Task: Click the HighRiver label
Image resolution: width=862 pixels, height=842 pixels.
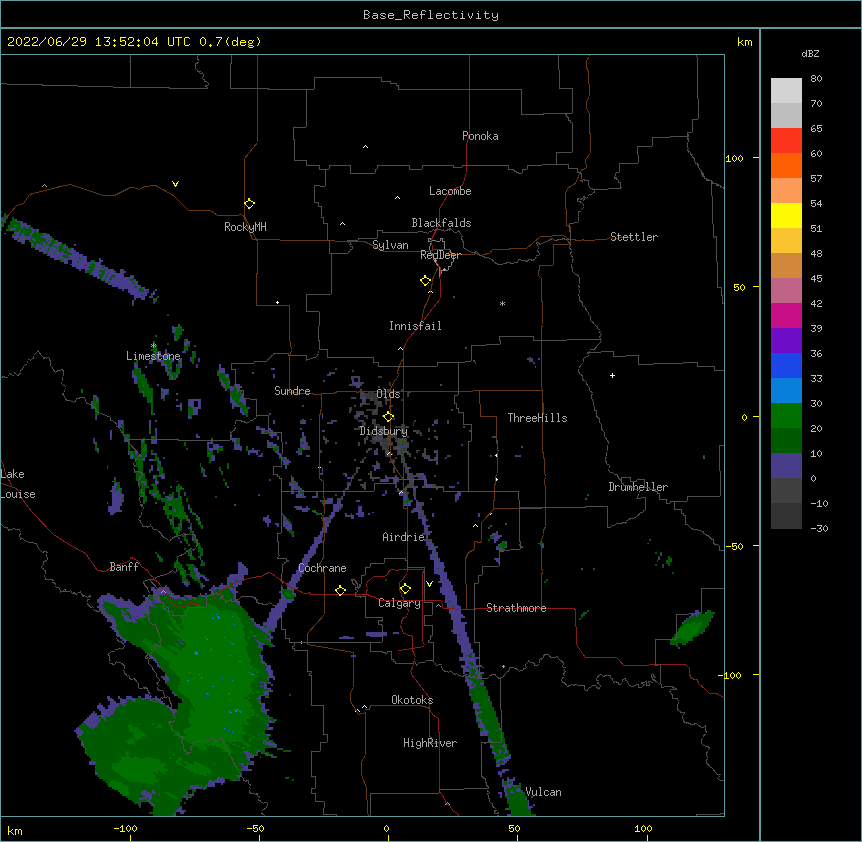Action: click(x=430, y=743)
